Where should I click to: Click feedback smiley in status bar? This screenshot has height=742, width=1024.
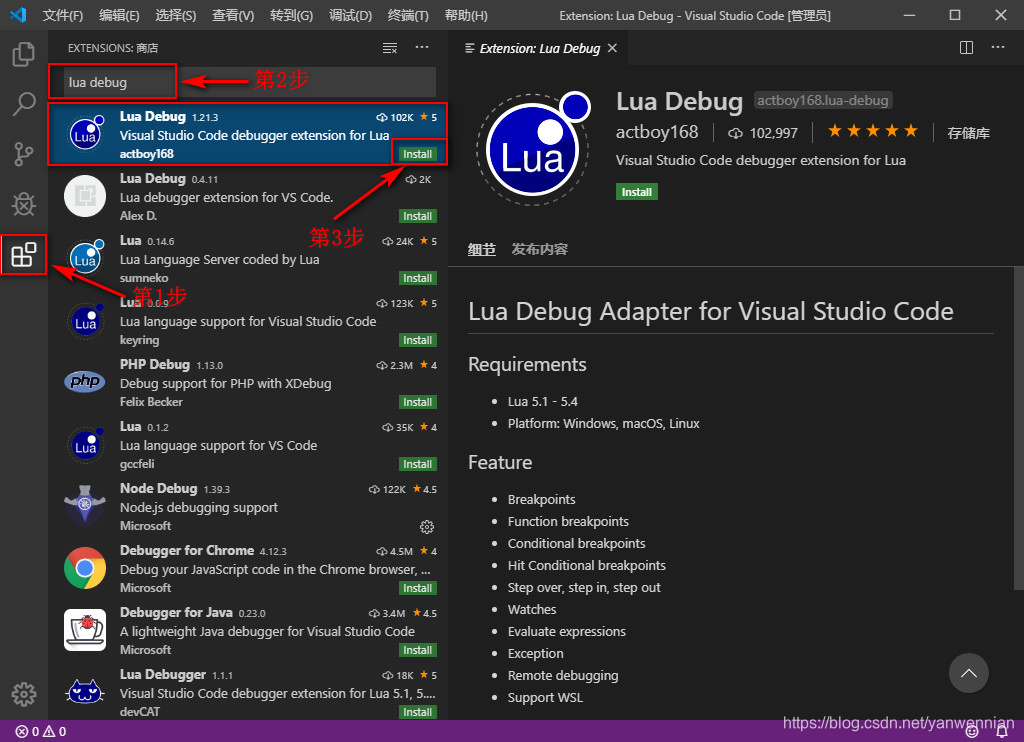pyautogui.click(x=972, y=732)
